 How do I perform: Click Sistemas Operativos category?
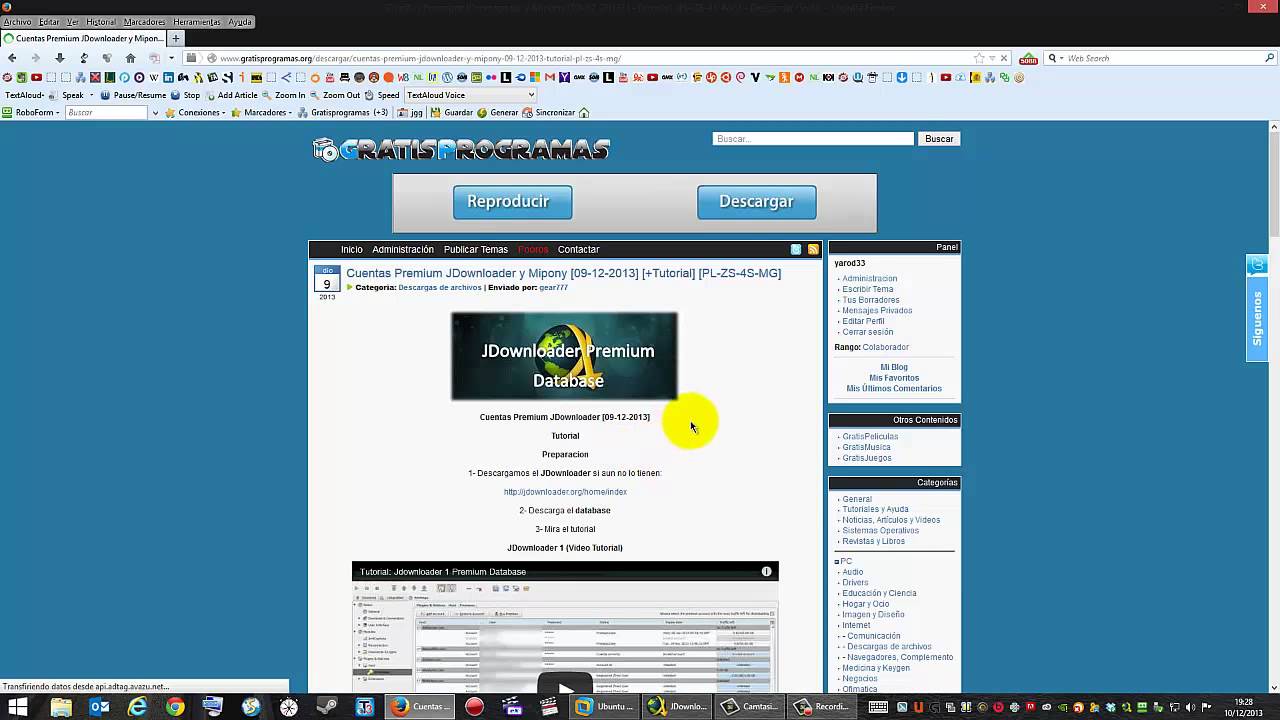[x=880, y=531]
